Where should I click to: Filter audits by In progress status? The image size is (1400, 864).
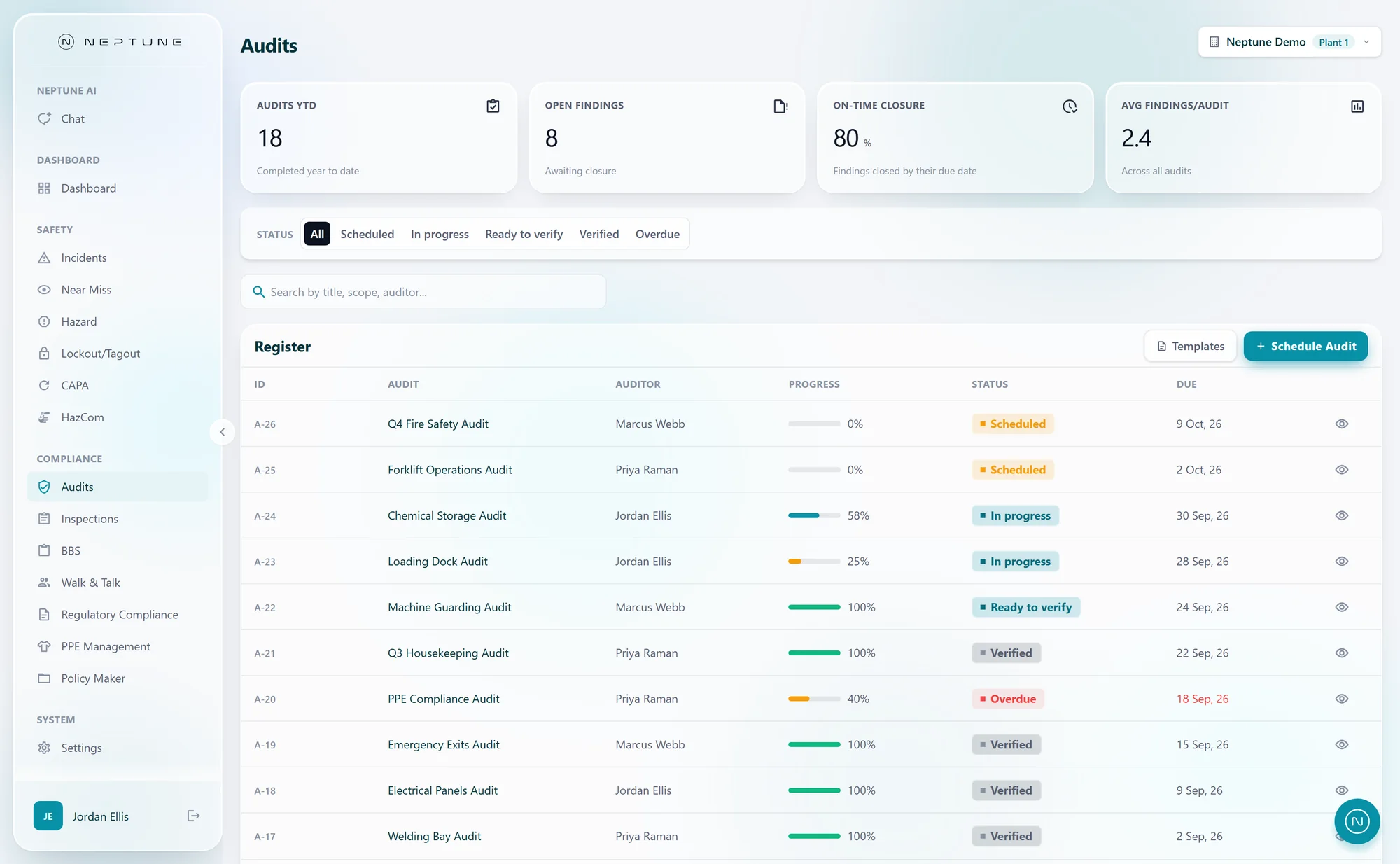point(440,234)
